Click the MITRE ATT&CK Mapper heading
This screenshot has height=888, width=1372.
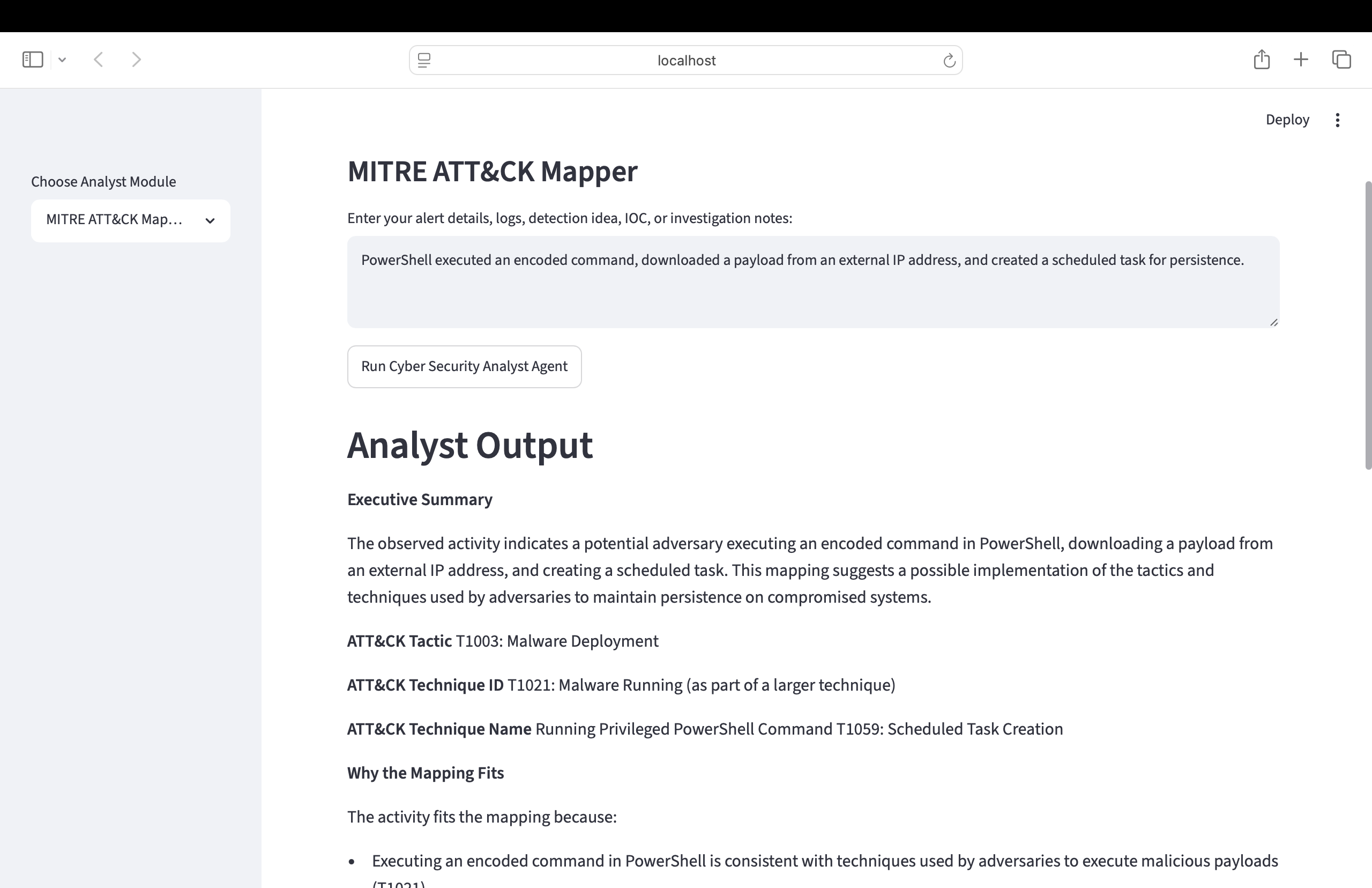[x=492, y=171]
